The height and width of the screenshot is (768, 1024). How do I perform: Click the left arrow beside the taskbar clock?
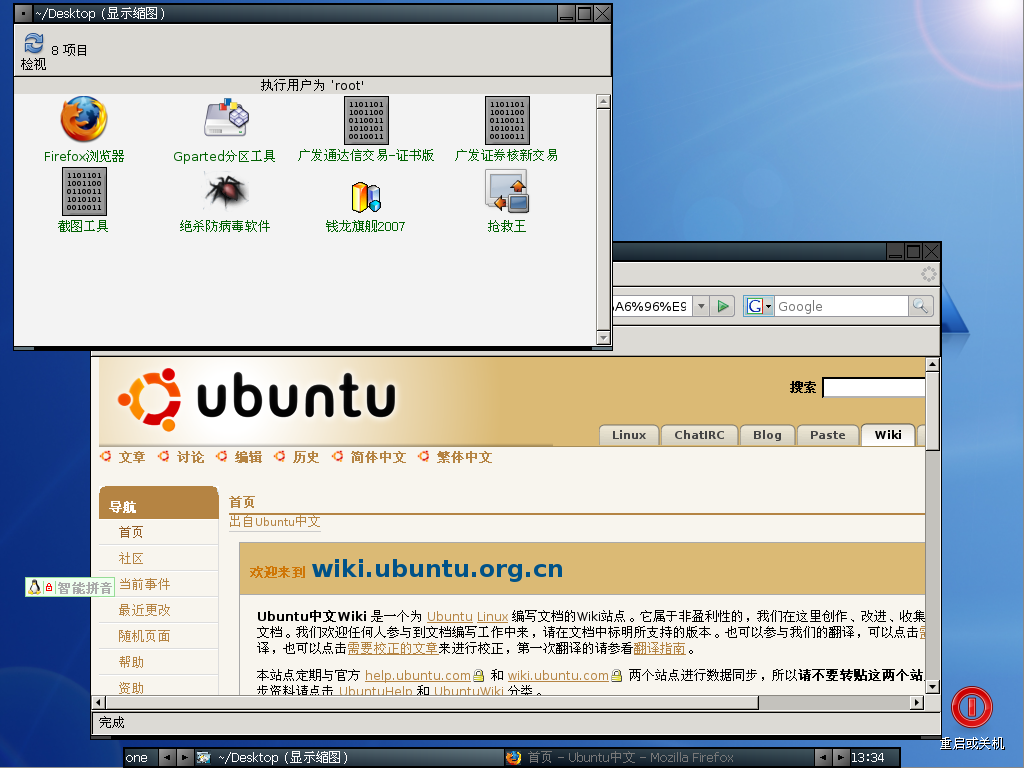823,758
